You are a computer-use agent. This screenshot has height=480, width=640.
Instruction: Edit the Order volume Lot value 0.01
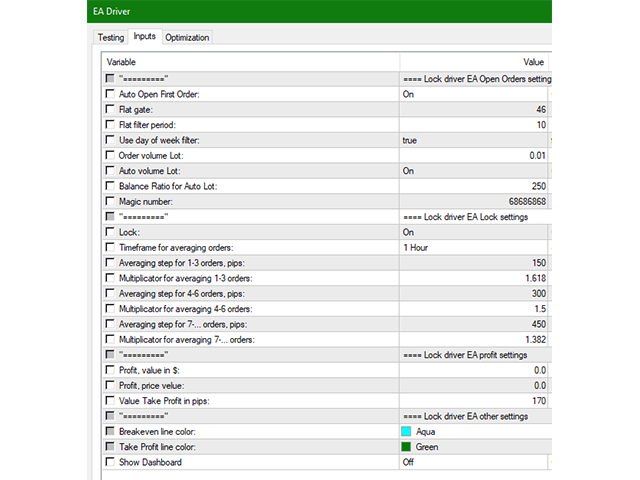[473, 156]
